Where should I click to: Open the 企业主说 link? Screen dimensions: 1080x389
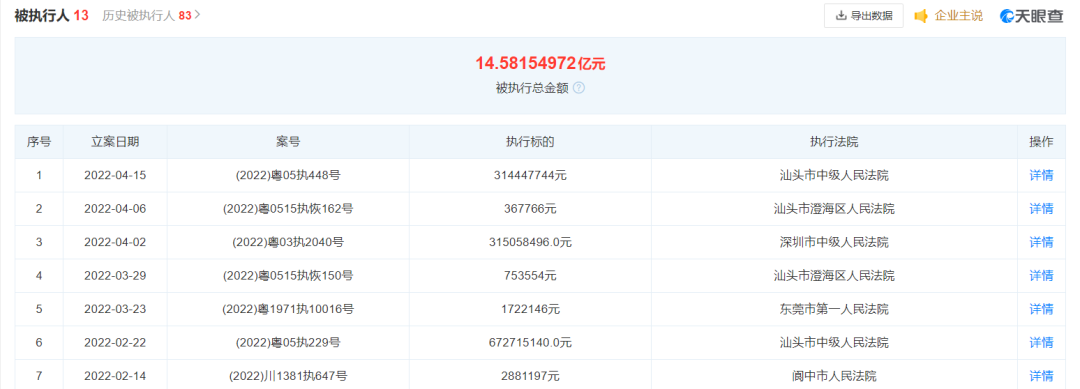pyautogui.click(x=958, y=16)
